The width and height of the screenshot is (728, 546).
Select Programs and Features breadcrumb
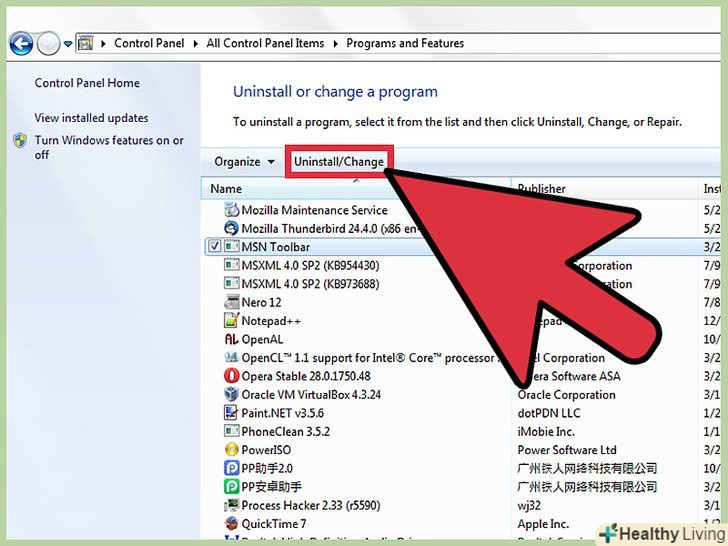point(405,43)
